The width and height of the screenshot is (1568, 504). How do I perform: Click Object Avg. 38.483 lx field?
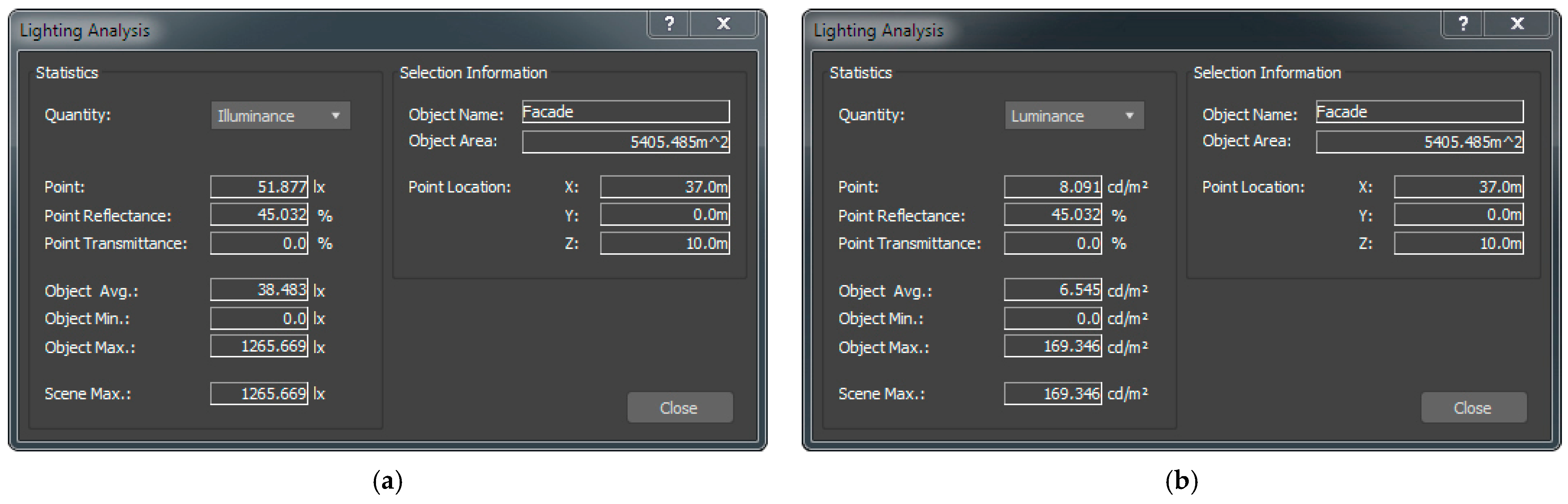tap(259, 290)
